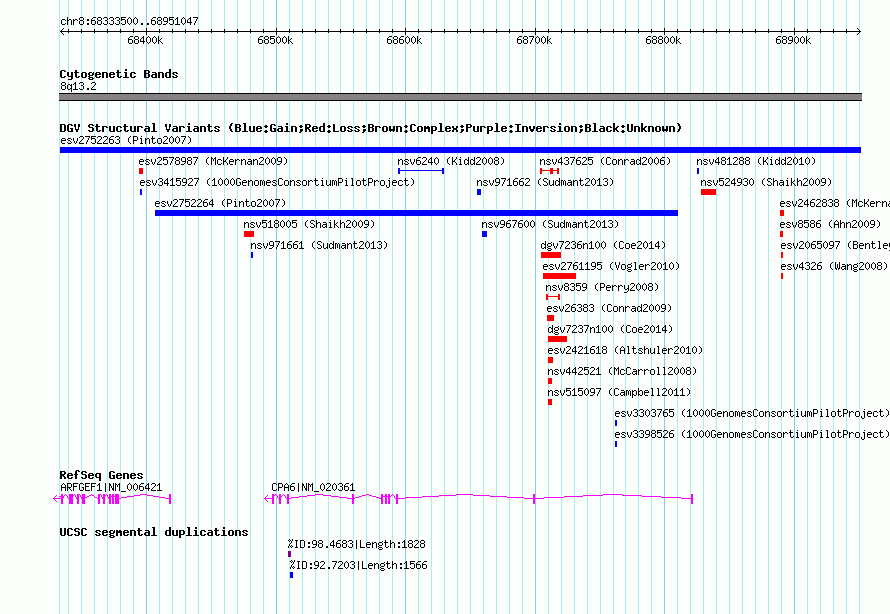Click the 68800k ruler tick label

pos(664,40)
